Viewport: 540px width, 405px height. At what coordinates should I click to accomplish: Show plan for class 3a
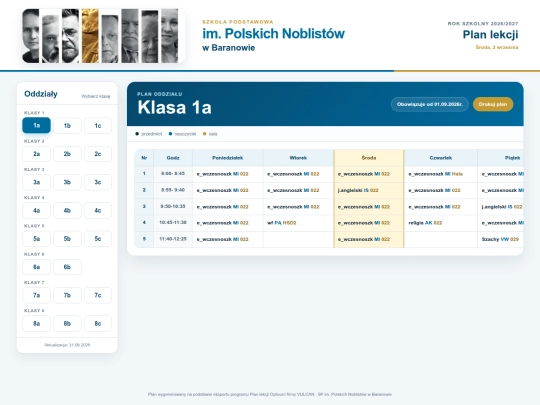click(36, 182)
